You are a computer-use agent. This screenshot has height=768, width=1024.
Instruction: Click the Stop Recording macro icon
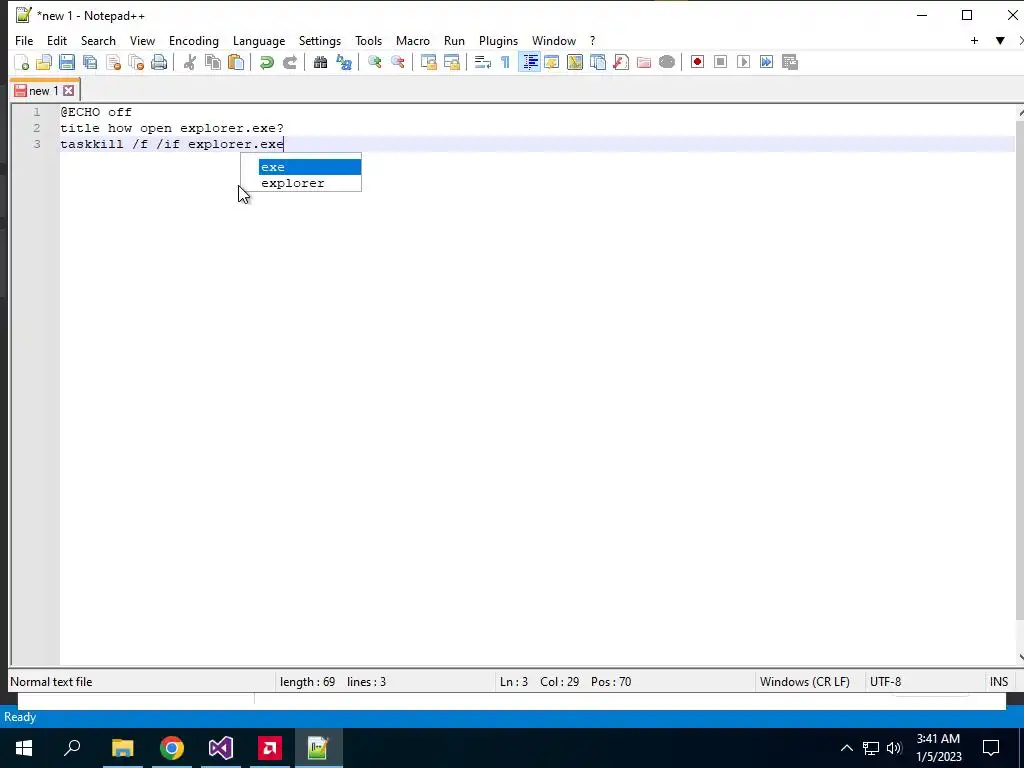(x=720, y=62)
